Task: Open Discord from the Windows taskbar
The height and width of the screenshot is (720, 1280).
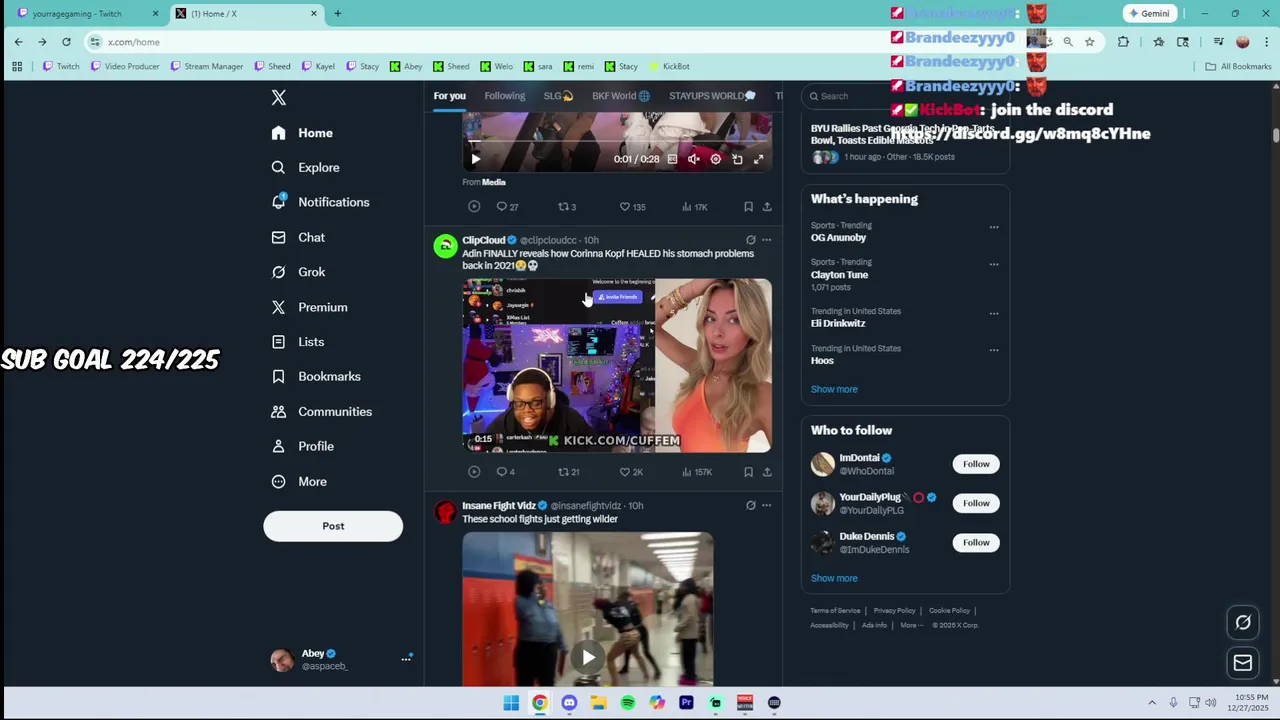Action: [x=569, y=703]
